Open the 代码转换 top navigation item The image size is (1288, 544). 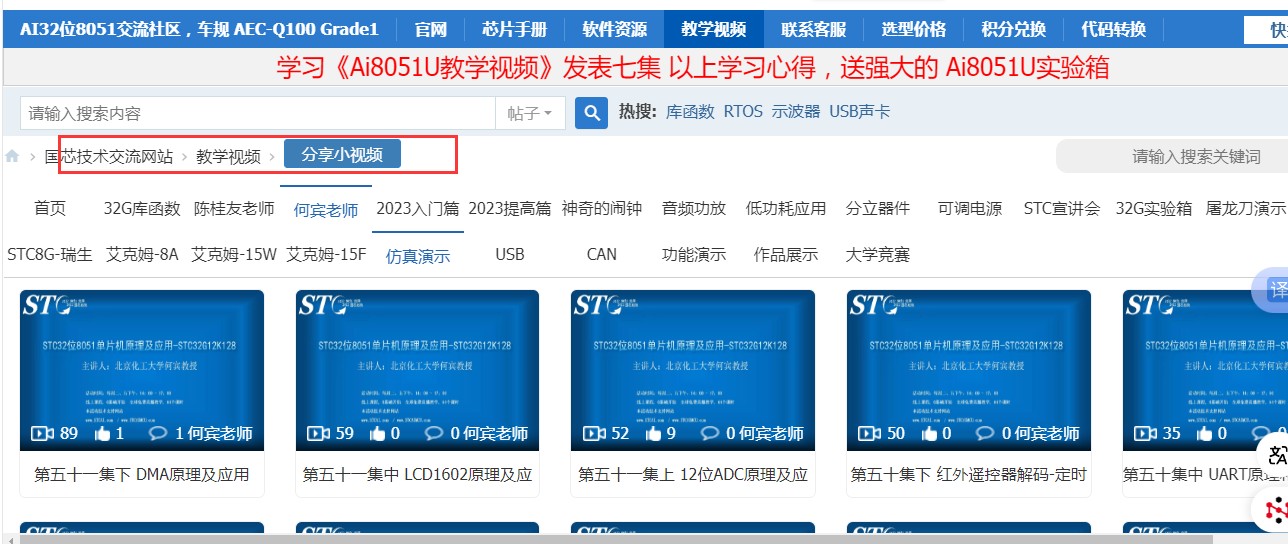tap(1114, 29)
